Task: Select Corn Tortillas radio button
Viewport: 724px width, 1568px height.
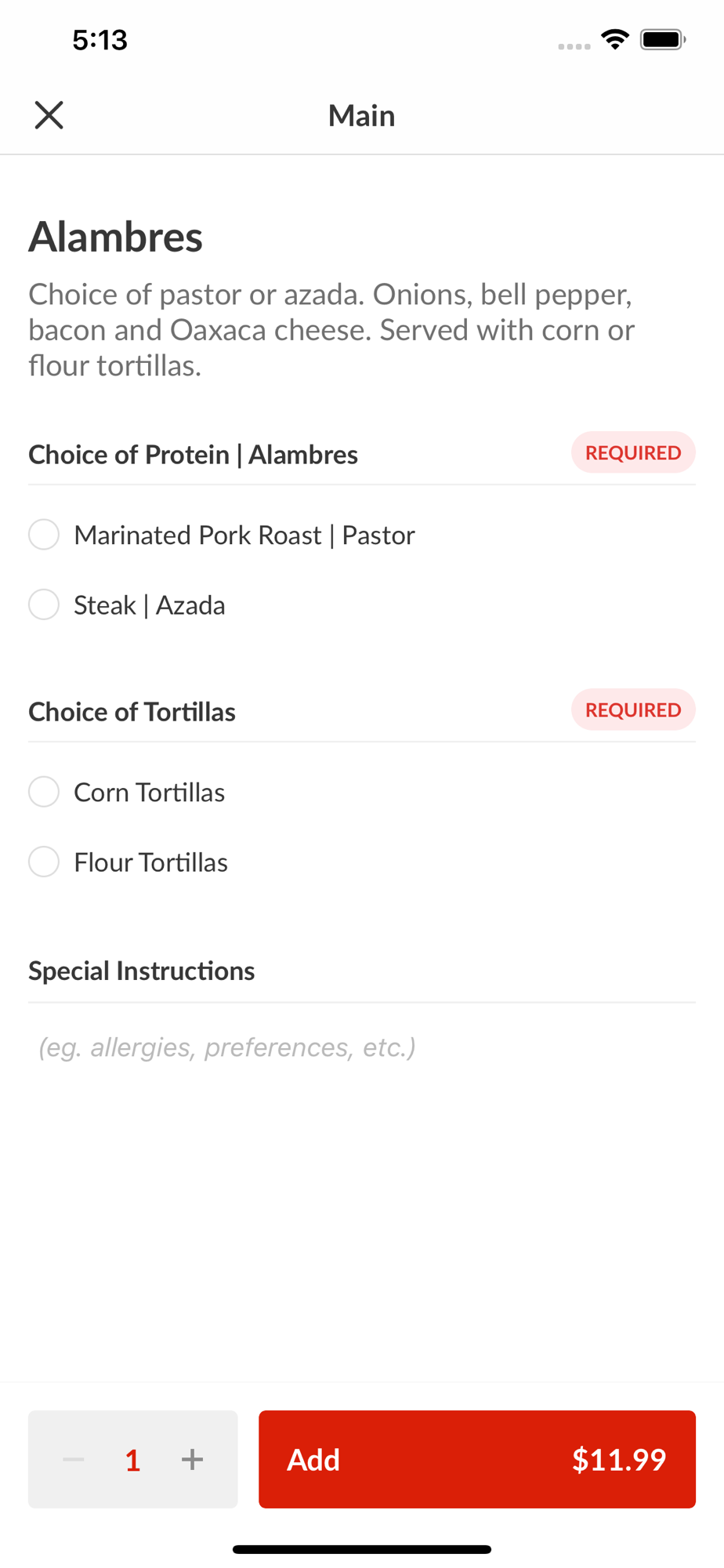Action: [44, 792]
